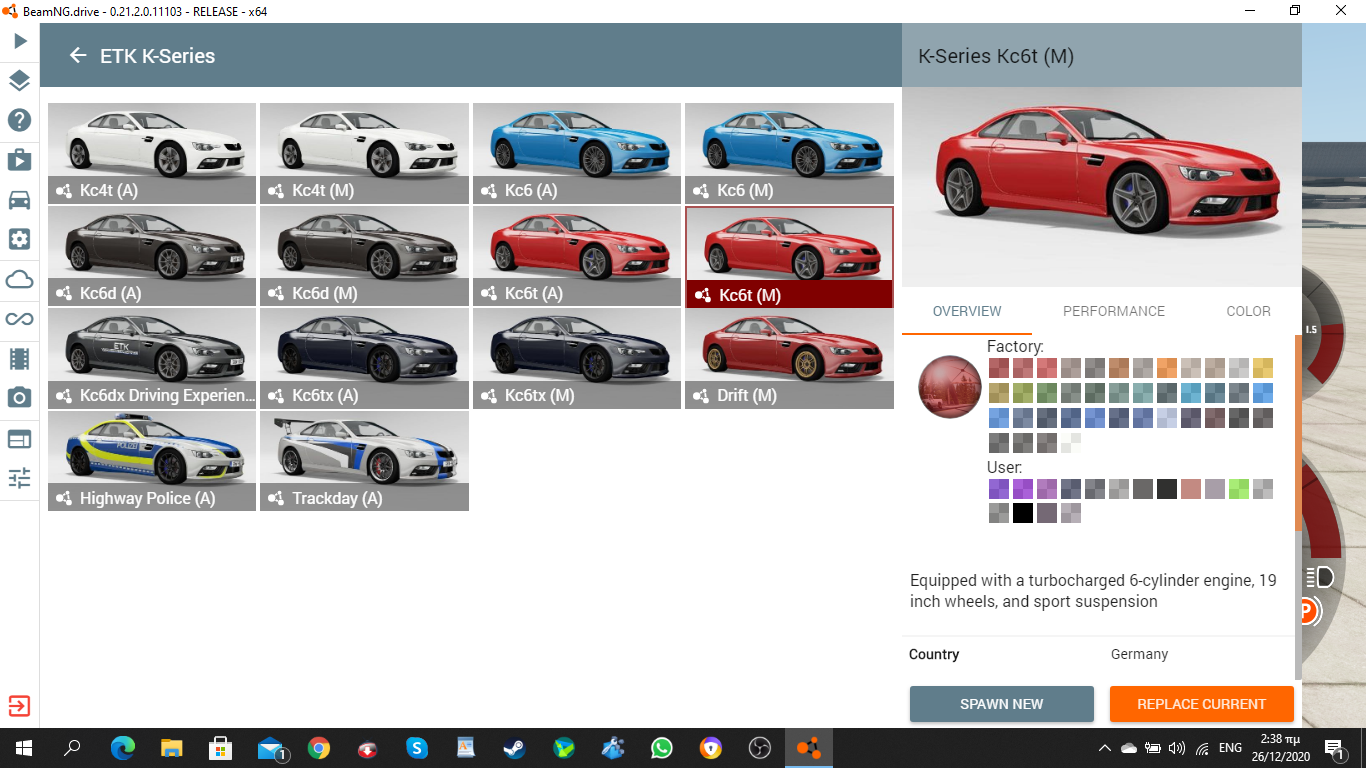The height and width of the screenshot is (768, 1366).
Task: Select the Highway Police (A) car
Action: click(x=152, y=461)
